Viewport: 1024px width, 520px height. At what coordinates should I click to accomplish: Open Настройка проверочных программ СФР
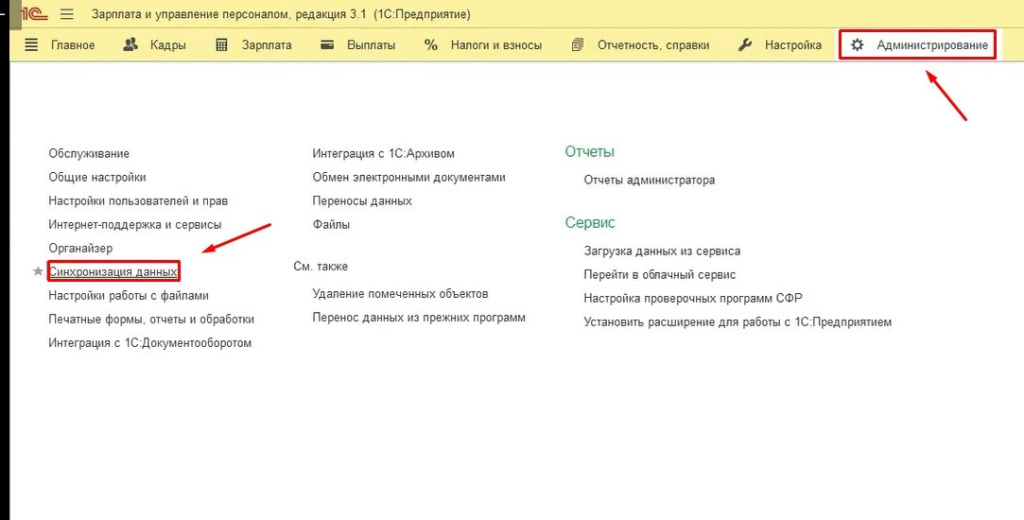tap(693, 298)
